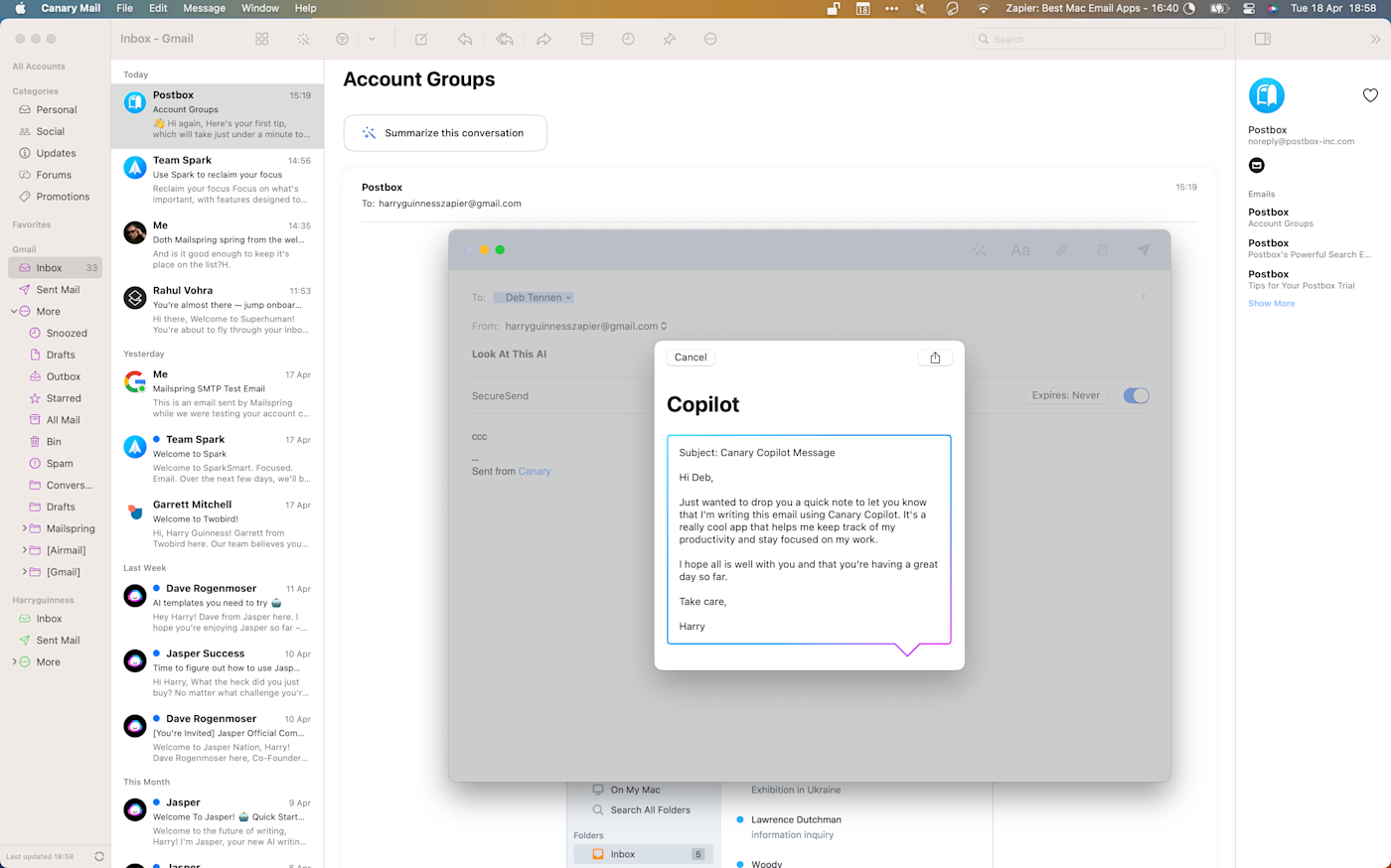Open Rahul Vohra email from 11:53
The height and width of the screenshot is (868, 1391).
pyautogui.click(x=218, y=311)
